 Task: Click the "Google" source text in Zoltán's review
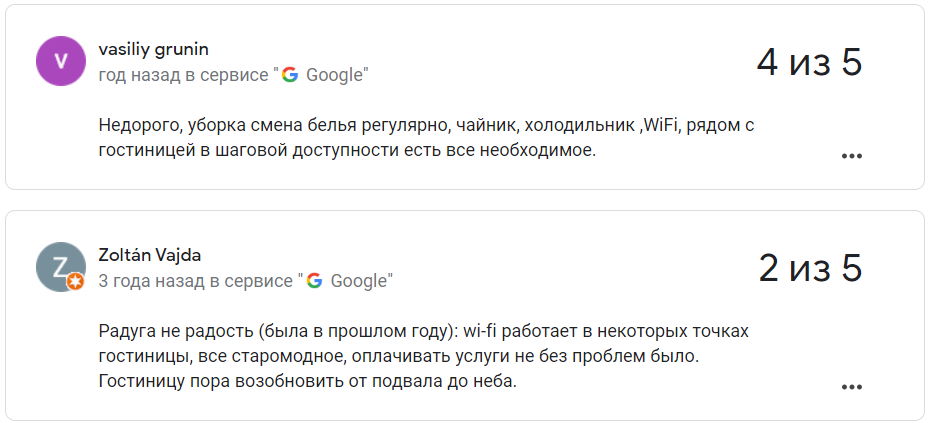(359, 281)
